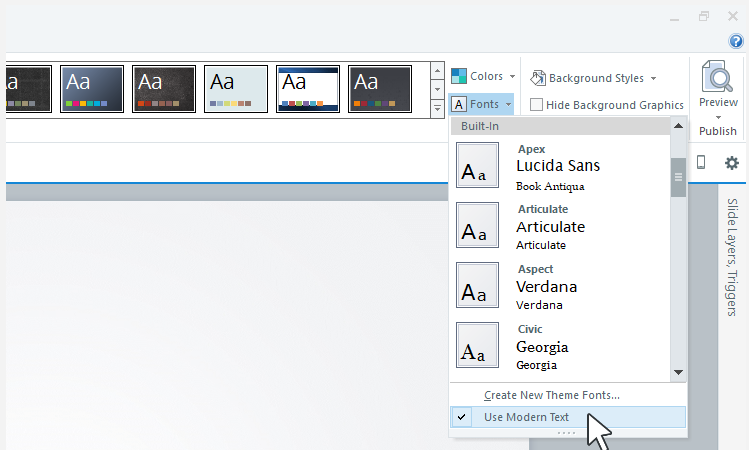The width and height of the screenshot is (749, 450).
Task: Open the Colors theme dropdown
Action: click(x=483, y=76)
